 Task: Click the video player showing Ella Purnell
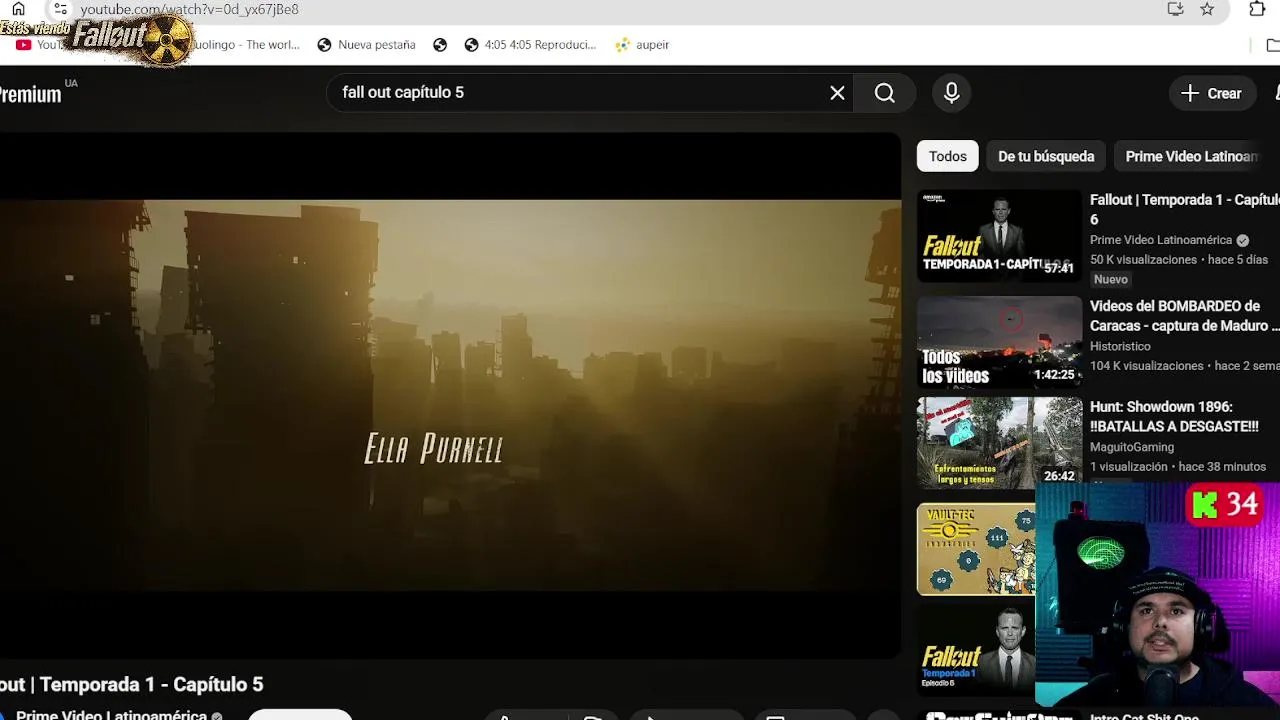point(450,395)
